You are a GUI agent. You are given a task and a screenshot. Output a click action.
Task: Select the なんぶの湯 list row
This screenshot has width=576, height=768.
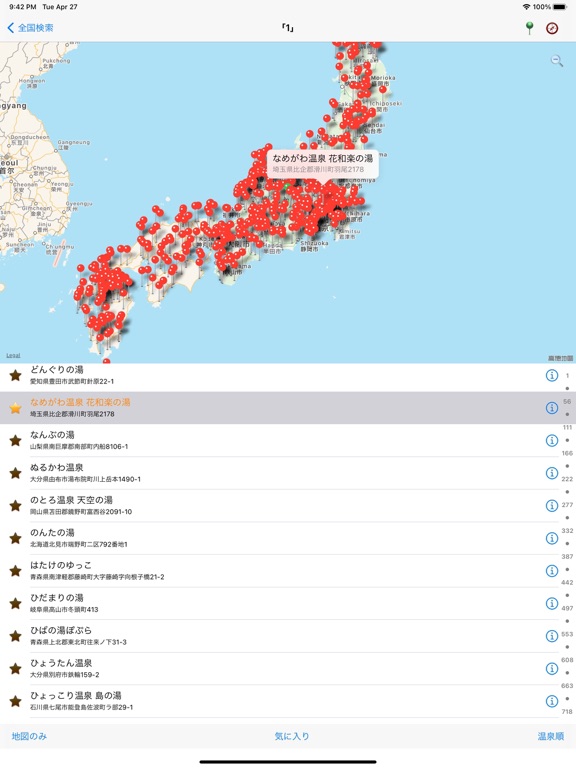click(x=279, y=440)
